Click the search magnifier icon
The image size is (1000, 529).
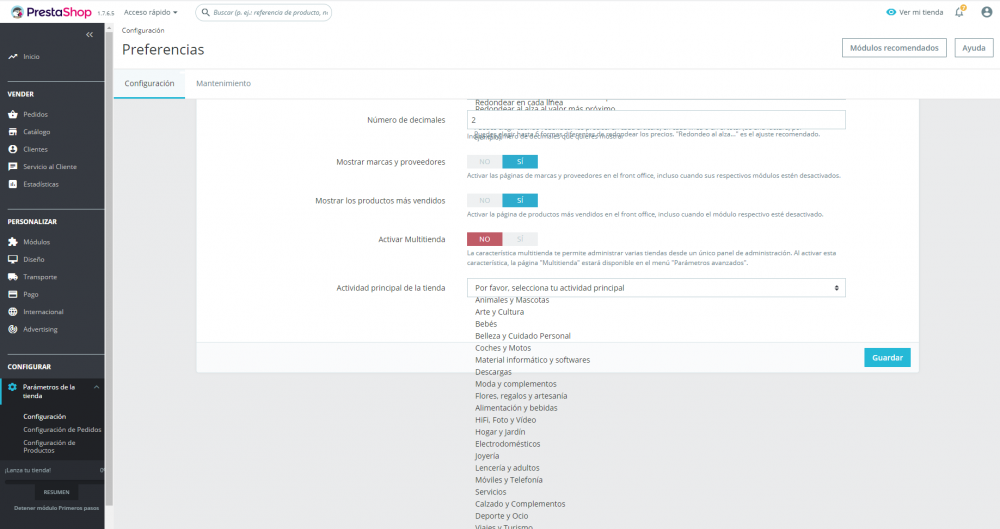point(205,12)
